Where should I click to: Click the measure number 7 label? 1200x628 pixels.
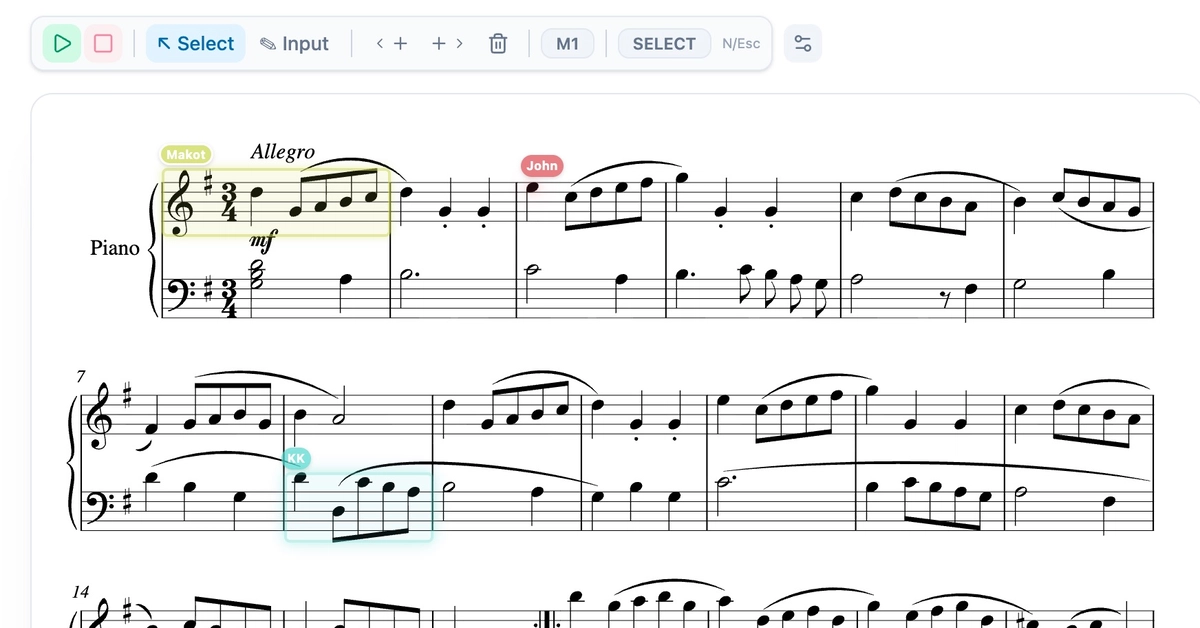click(80, 376)
